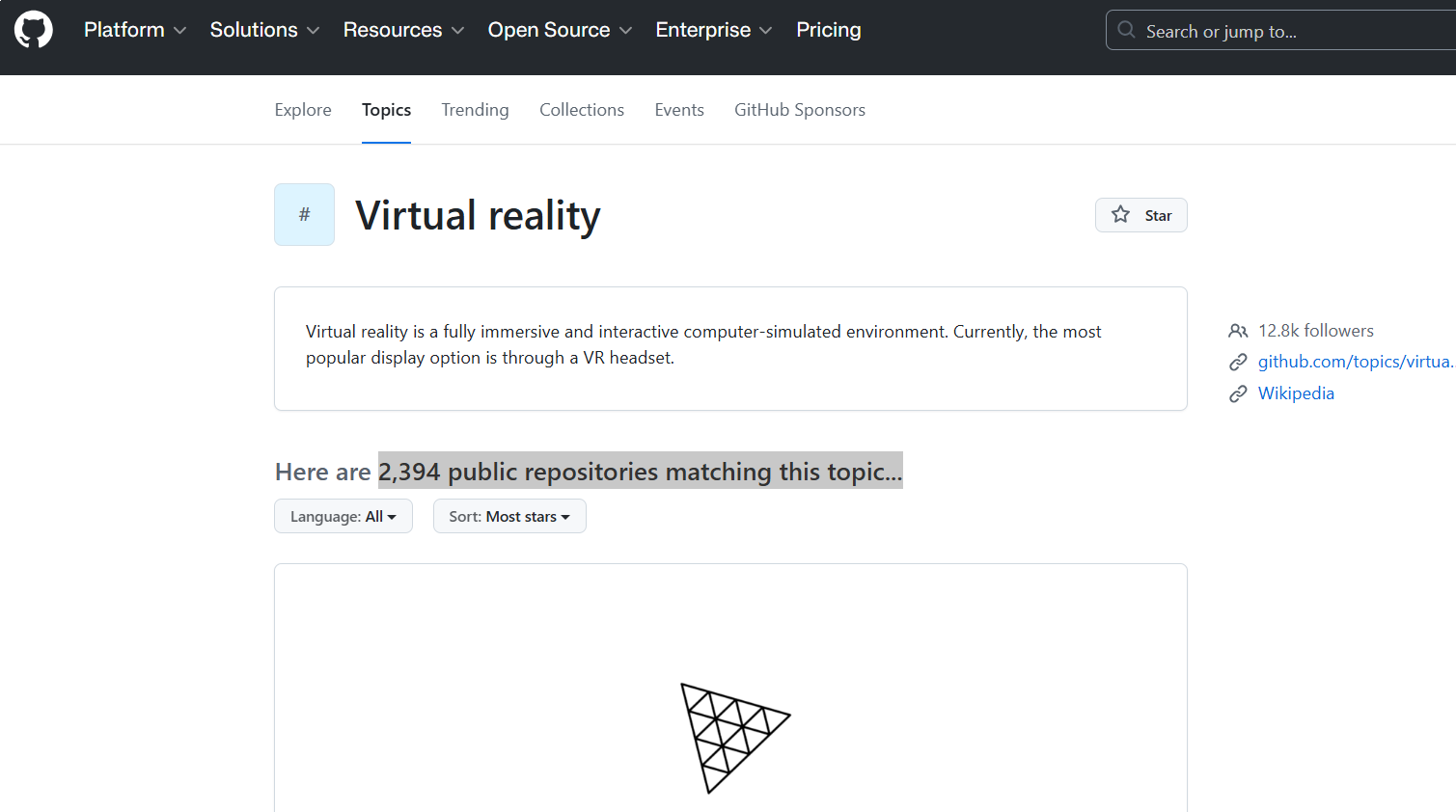Click the link icon beside Wikipedia
Screen dimensions: 1456x812
[1238, 393]
